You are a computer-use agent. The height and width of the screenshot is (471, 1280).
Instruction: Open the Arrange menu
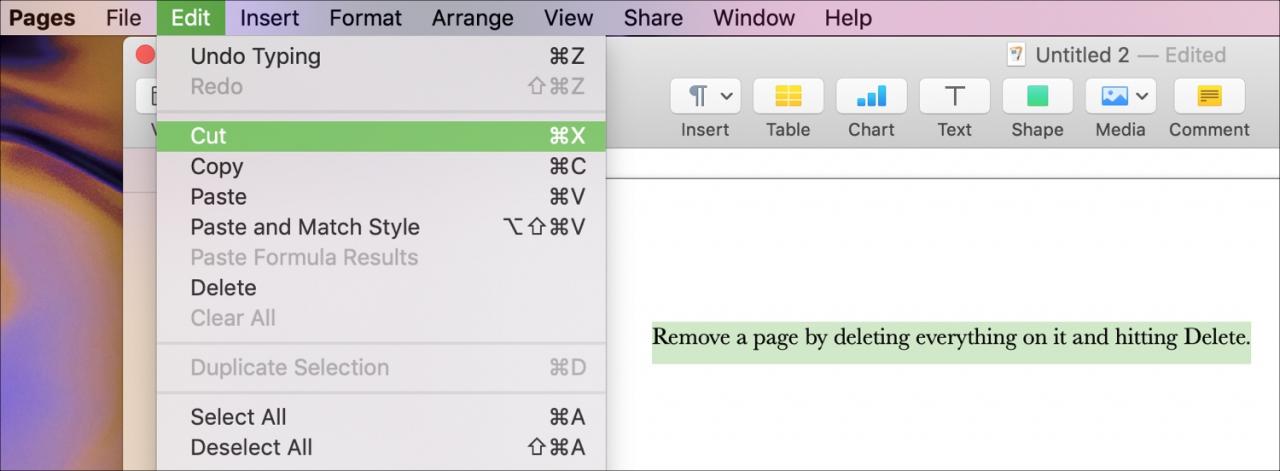(x=473, y=18)
